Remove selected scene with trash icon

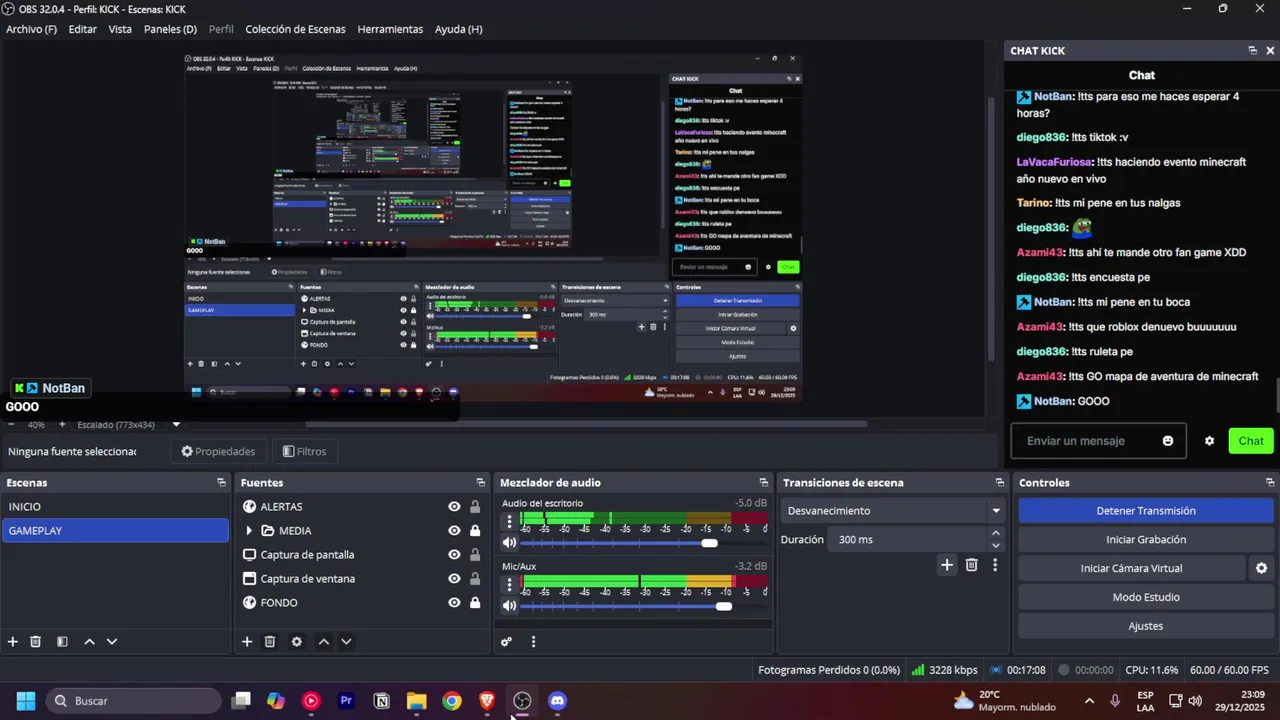pos(35,642)
